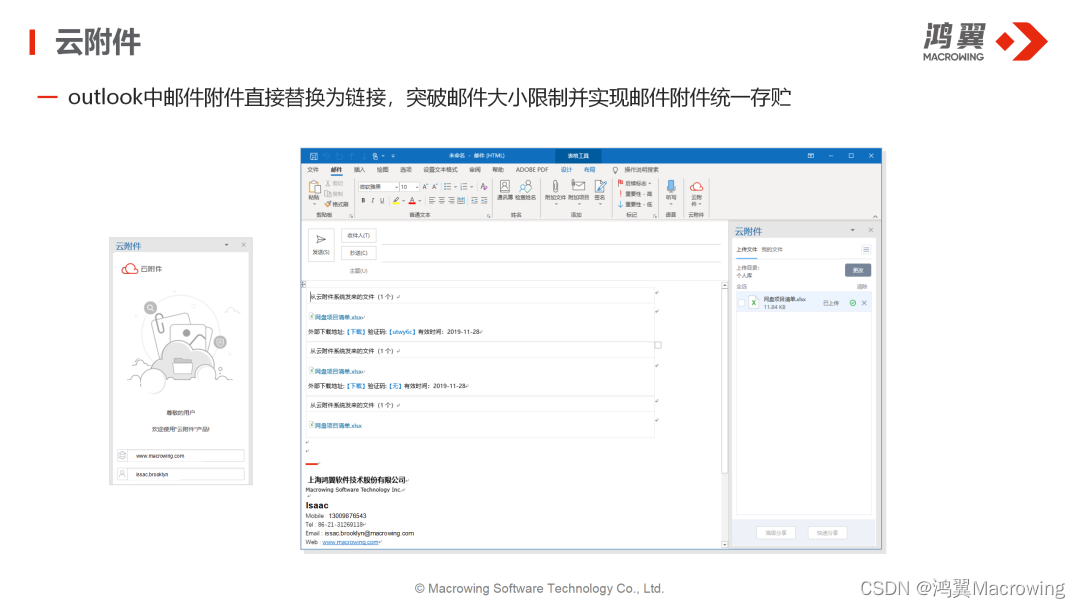The height and width of the screenshot is (608, 1080).
Task: Click the Tell me (操作说明搜索) search box
Action: pyautogui.click(x=641, y=169)
